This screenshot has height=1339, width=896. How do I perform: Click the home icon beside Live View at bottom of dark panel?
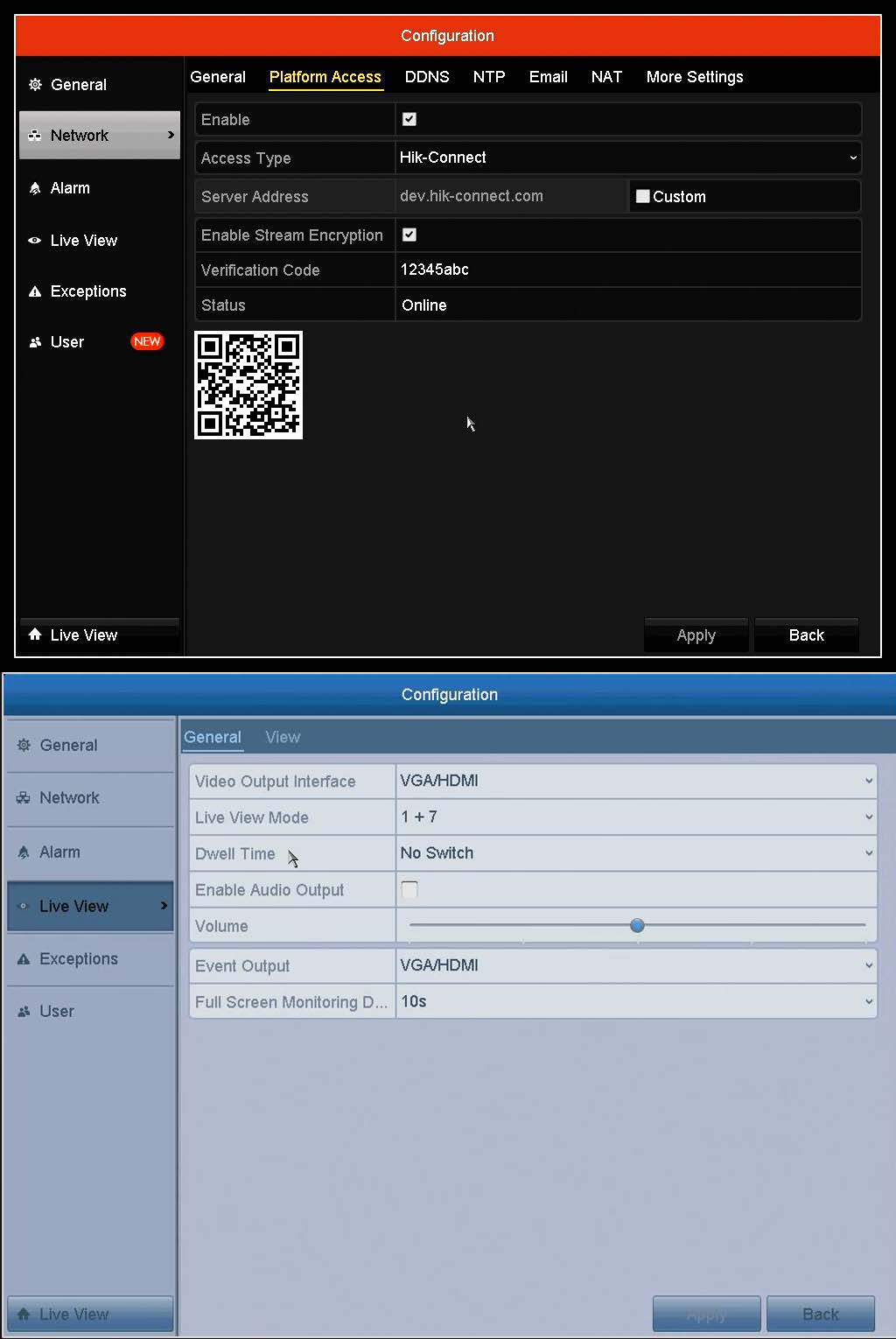pyautogui.click(x=35, y=634)
